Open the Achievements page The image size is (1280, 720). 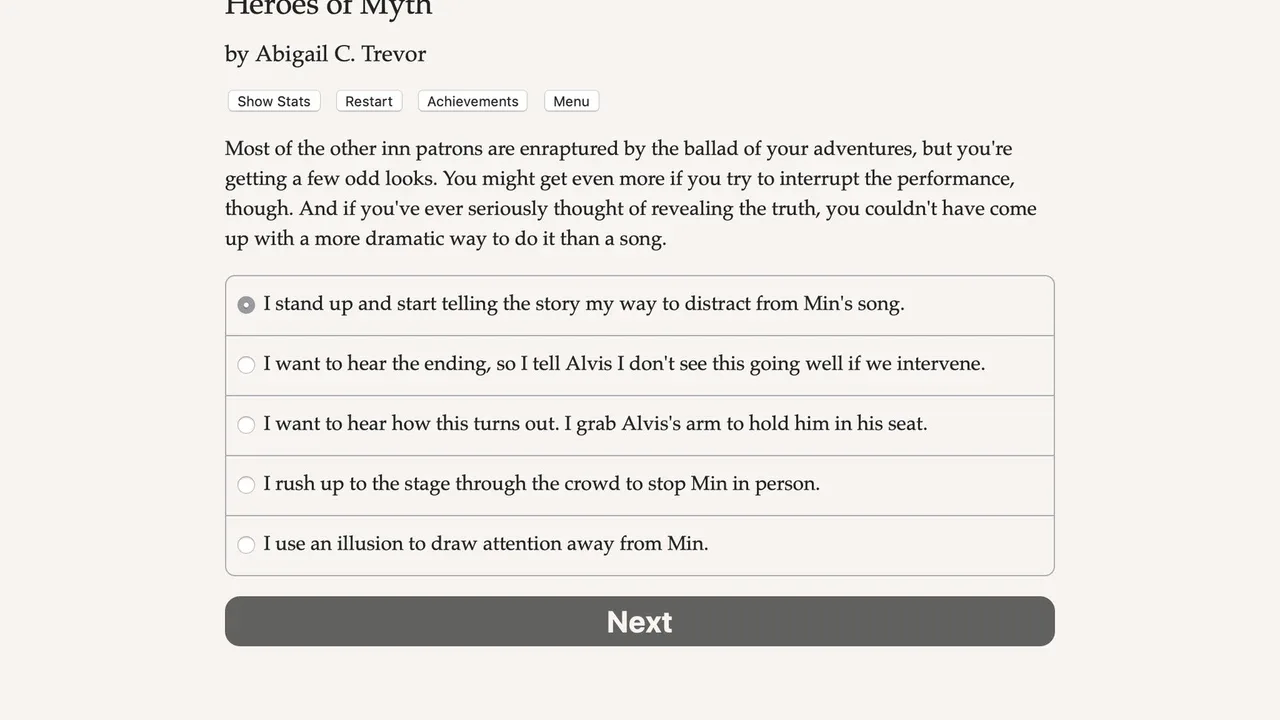472,101
